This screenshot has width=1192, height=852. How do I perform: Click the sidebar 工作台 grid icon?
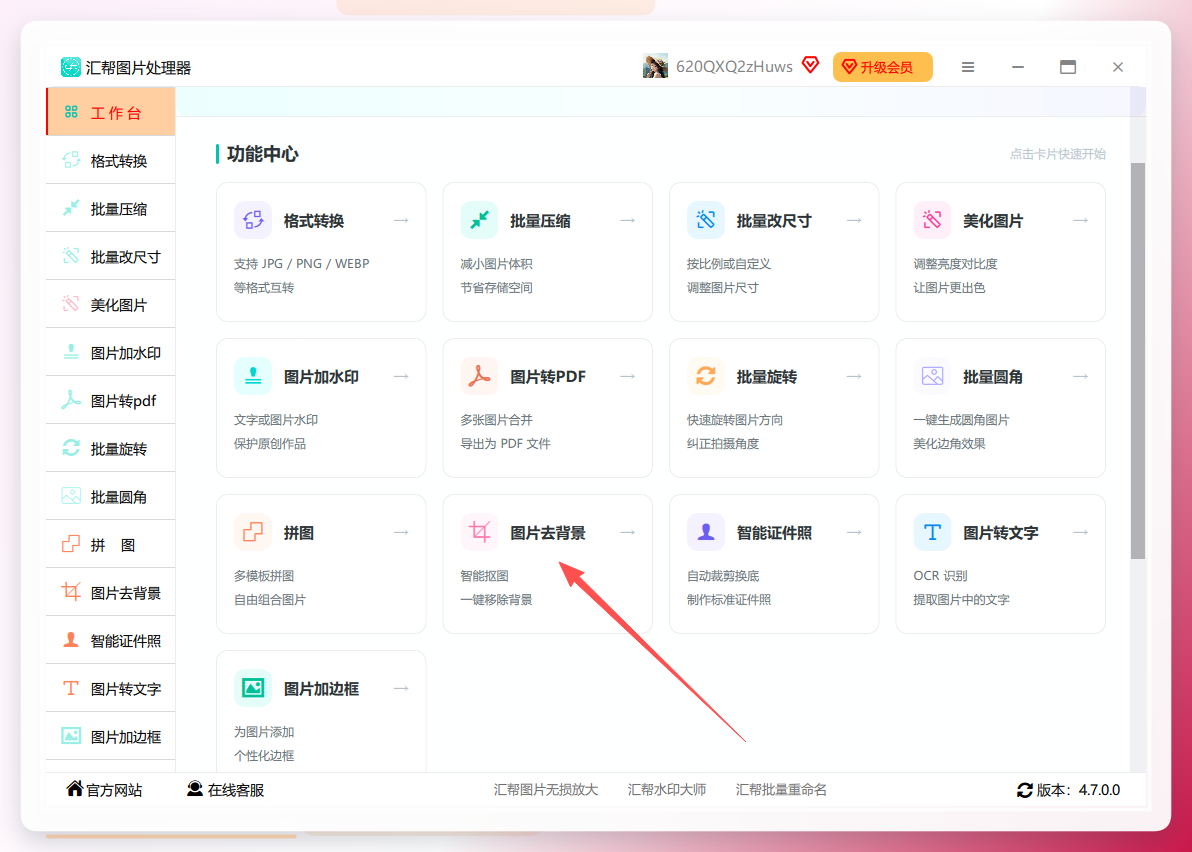(x=71, y=112)
